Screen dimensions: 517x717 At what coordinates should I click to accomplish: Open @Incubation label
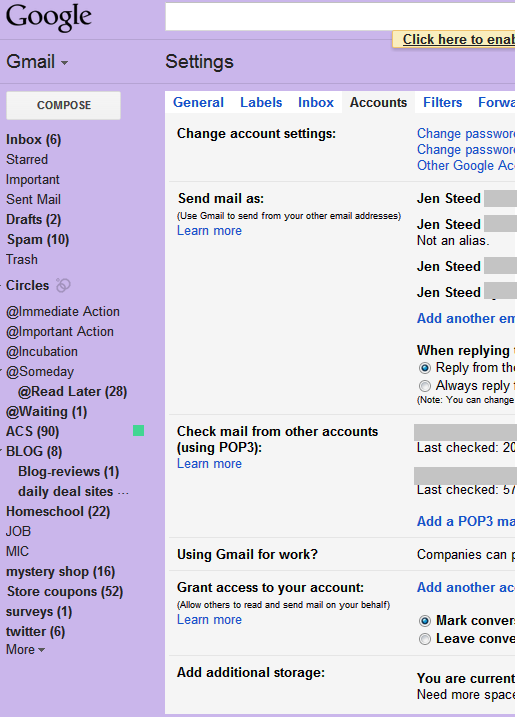(x=42, y=352)
